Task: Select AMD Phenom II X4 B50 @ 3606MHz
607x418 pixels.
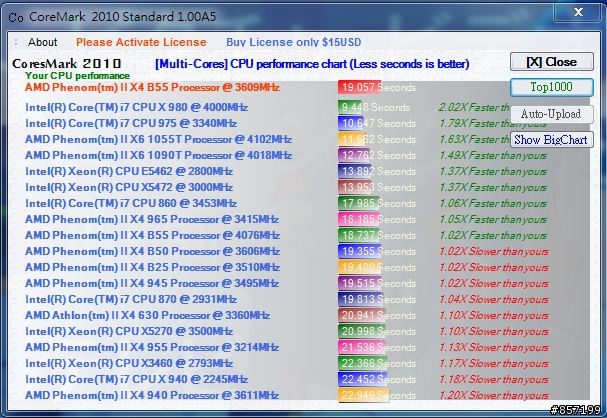Action: click(x=152, y=251)
